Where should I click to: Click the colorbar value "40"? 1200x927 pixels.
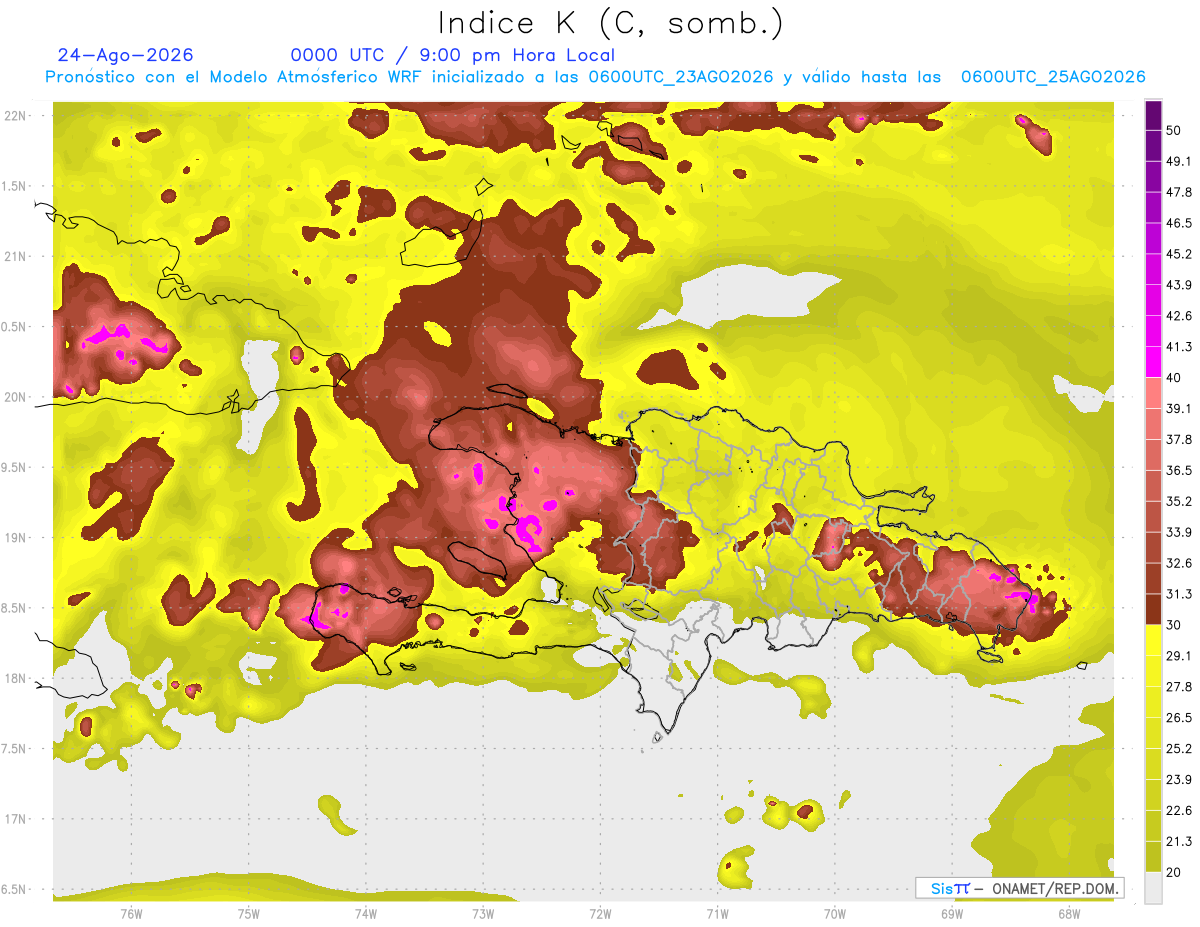click(x=1174, y=378)
